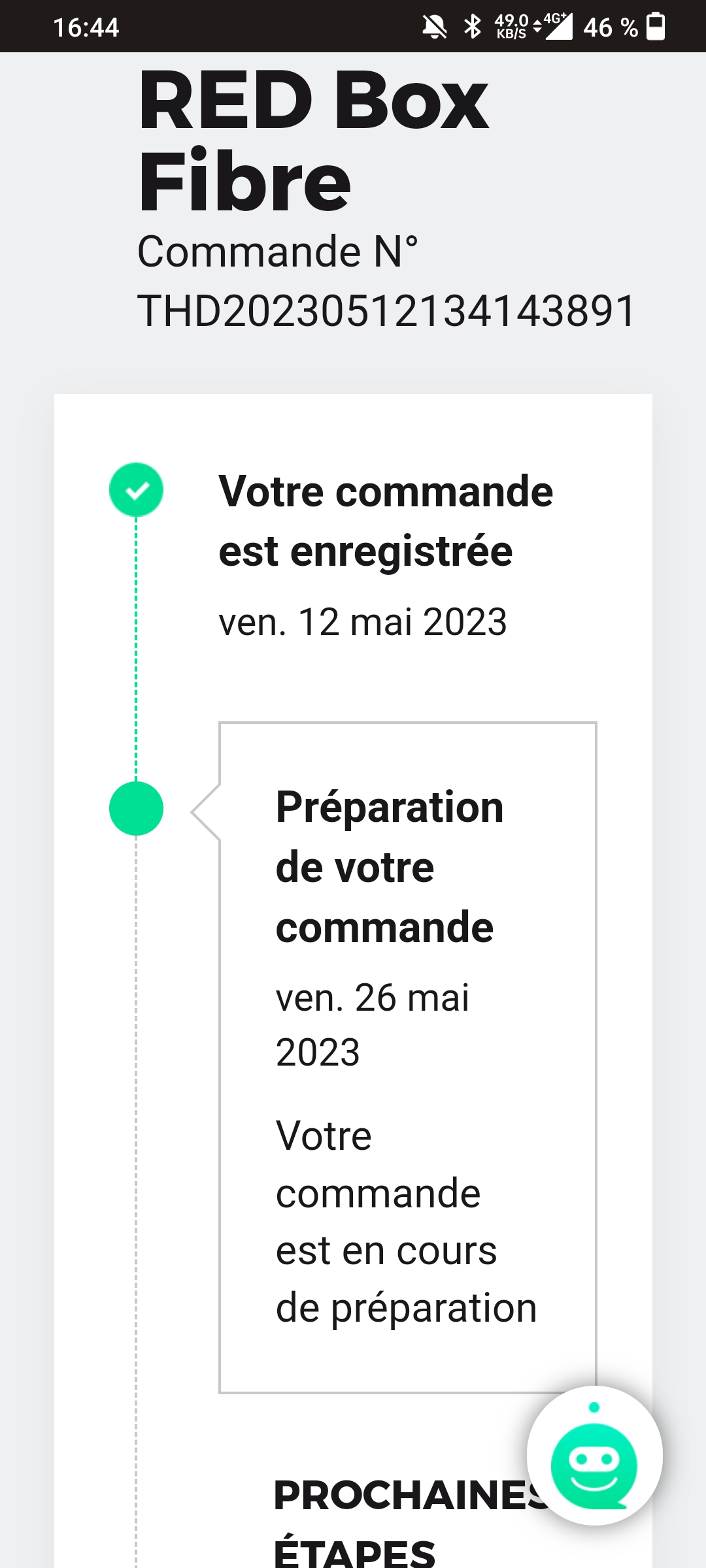Tap the grey dashed upcoming-steps line
Image resolution: width=706 pixels, height=1568 pixels.
136,1176
